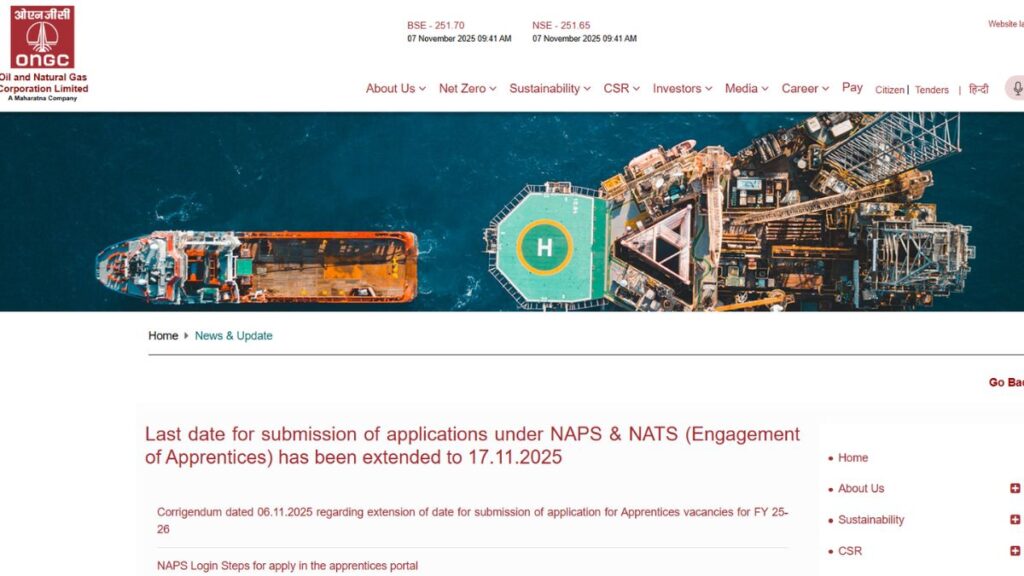Select Home in the right sidebar list

tap(853, 457)
